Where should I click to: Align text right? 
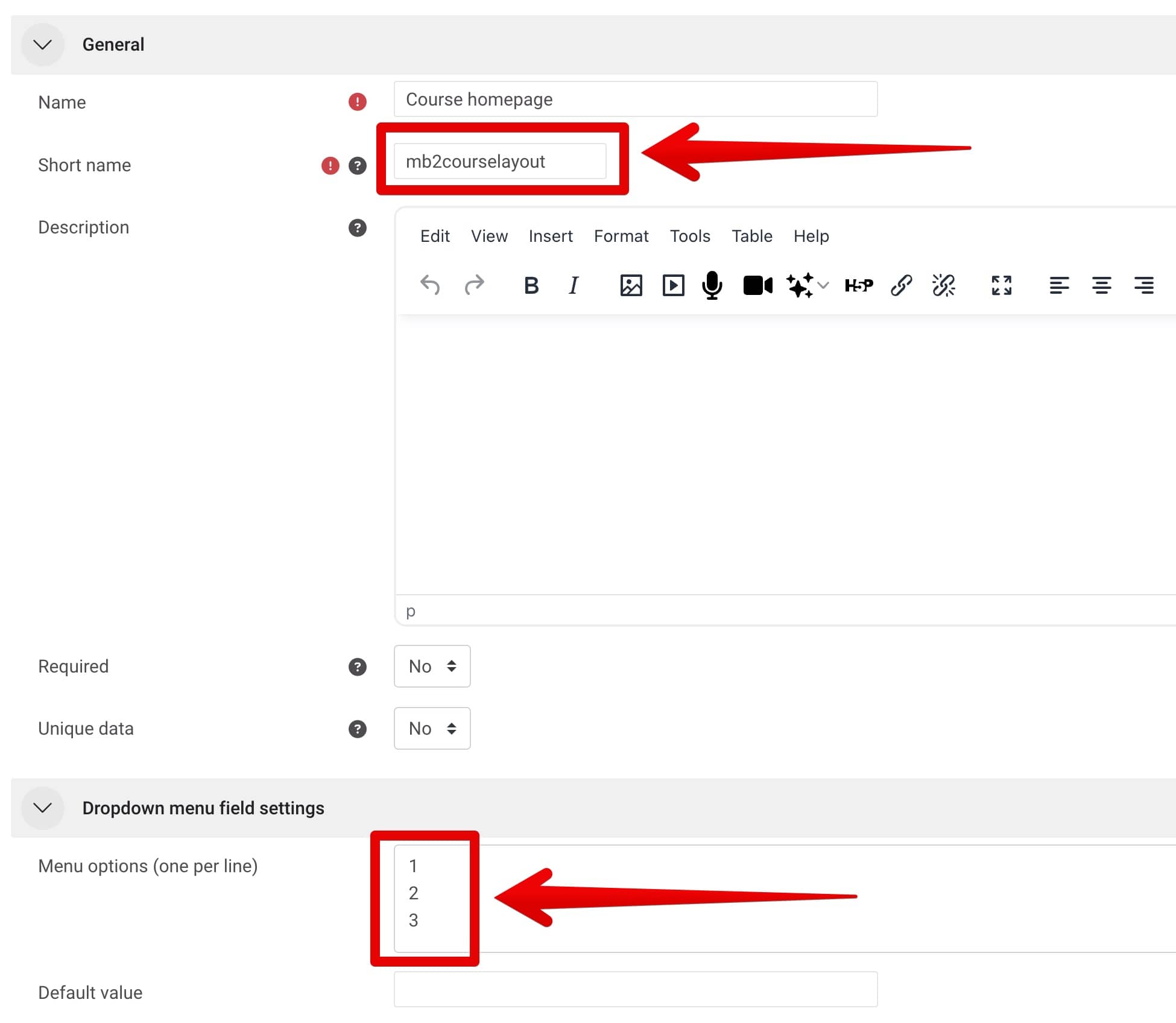pos(1144,285)
